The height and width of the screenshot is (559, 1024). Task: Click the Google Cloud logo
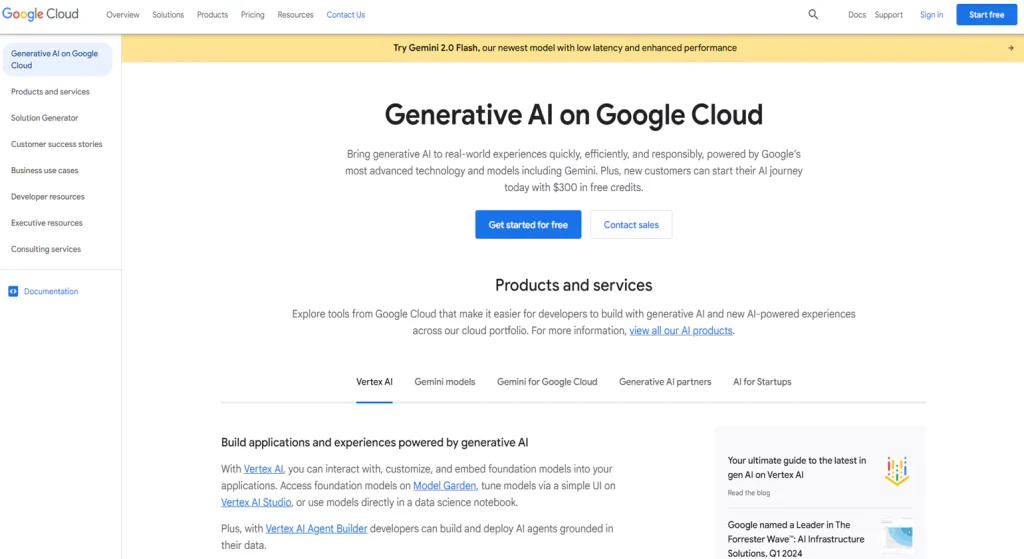tap(40, 14)
